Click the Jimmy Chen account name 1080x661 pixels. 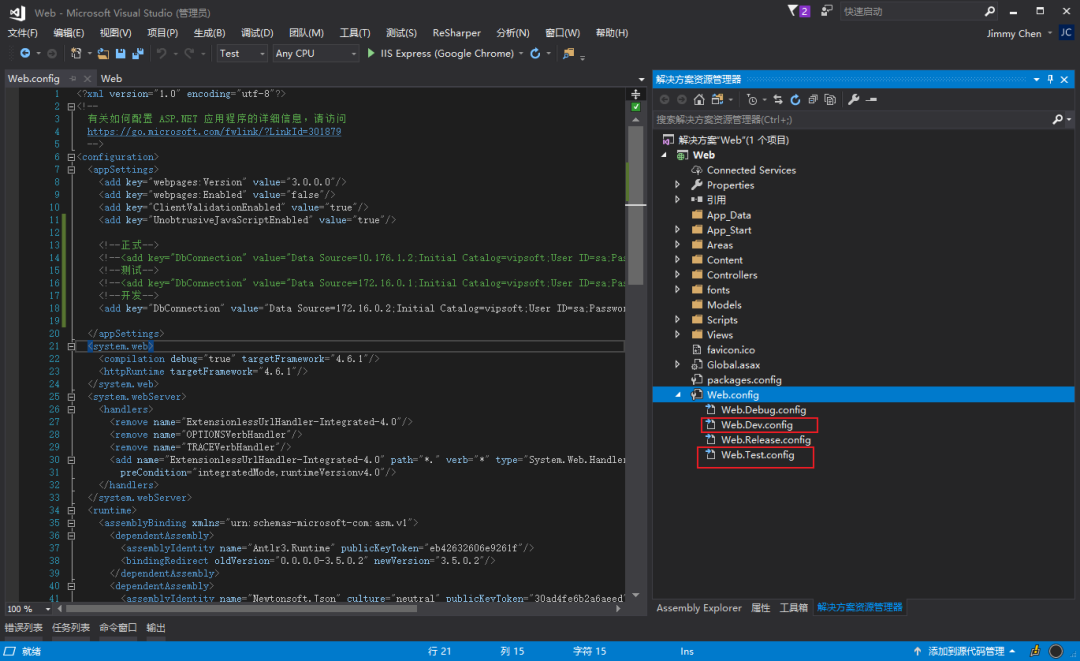(x=1013, y=33)
